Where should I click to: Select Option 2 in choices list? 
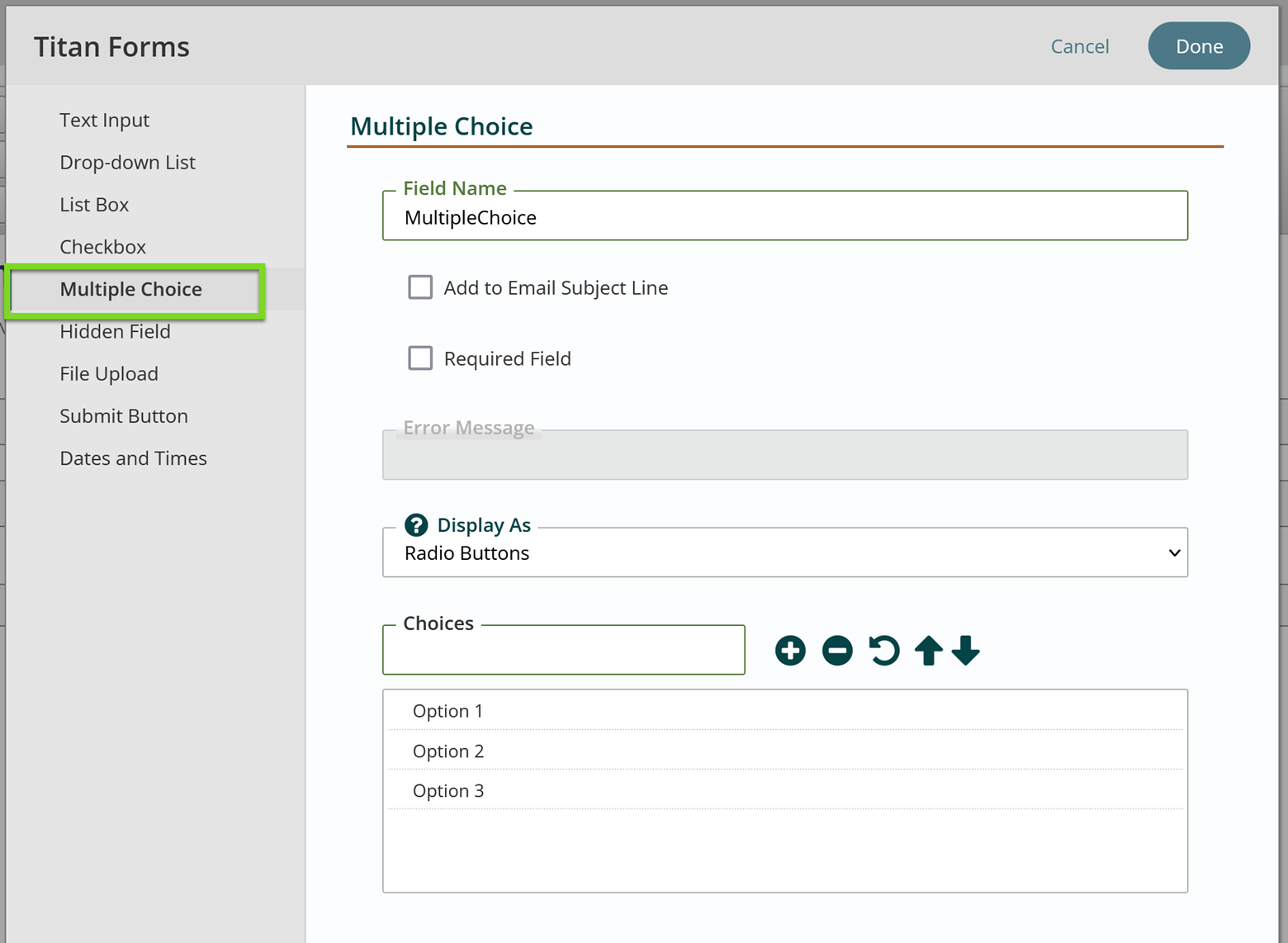785,751
